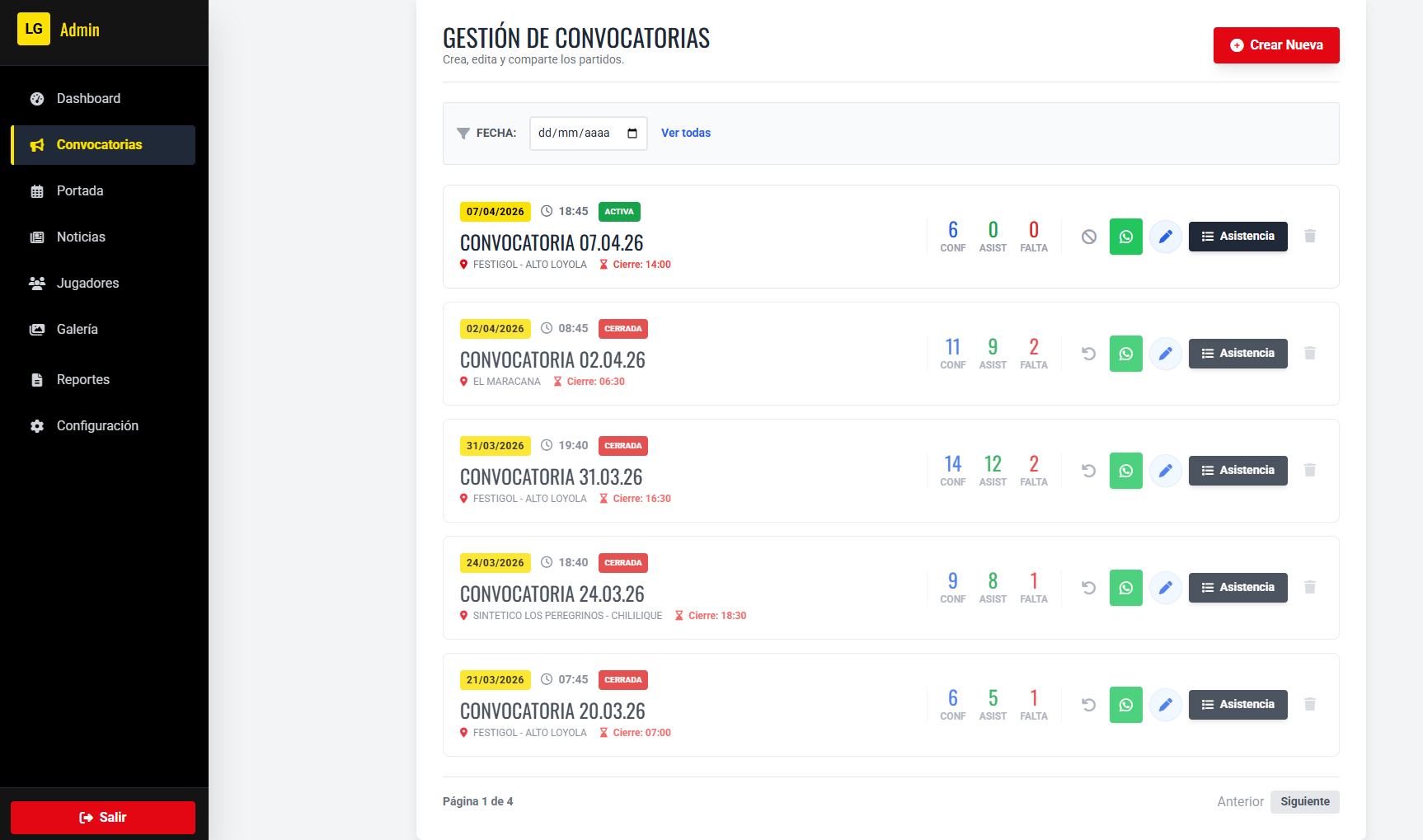Delete Convocatoria 31.03.26 using trash icon
The height and width of the screenshot is (840, 1423).
pos(1309,471)
